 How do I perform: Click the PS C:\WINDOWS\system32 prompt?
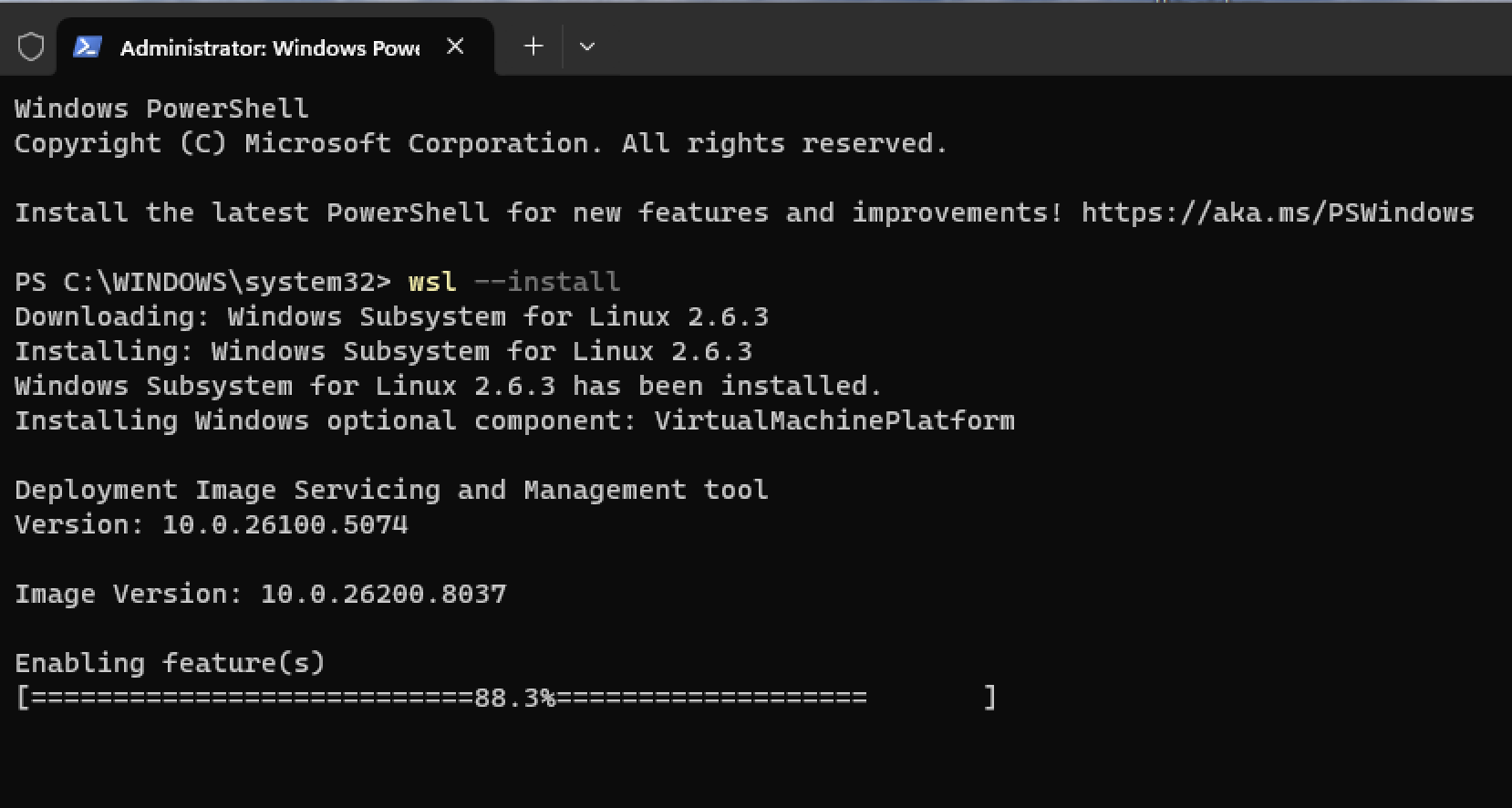tap(202, 282)
